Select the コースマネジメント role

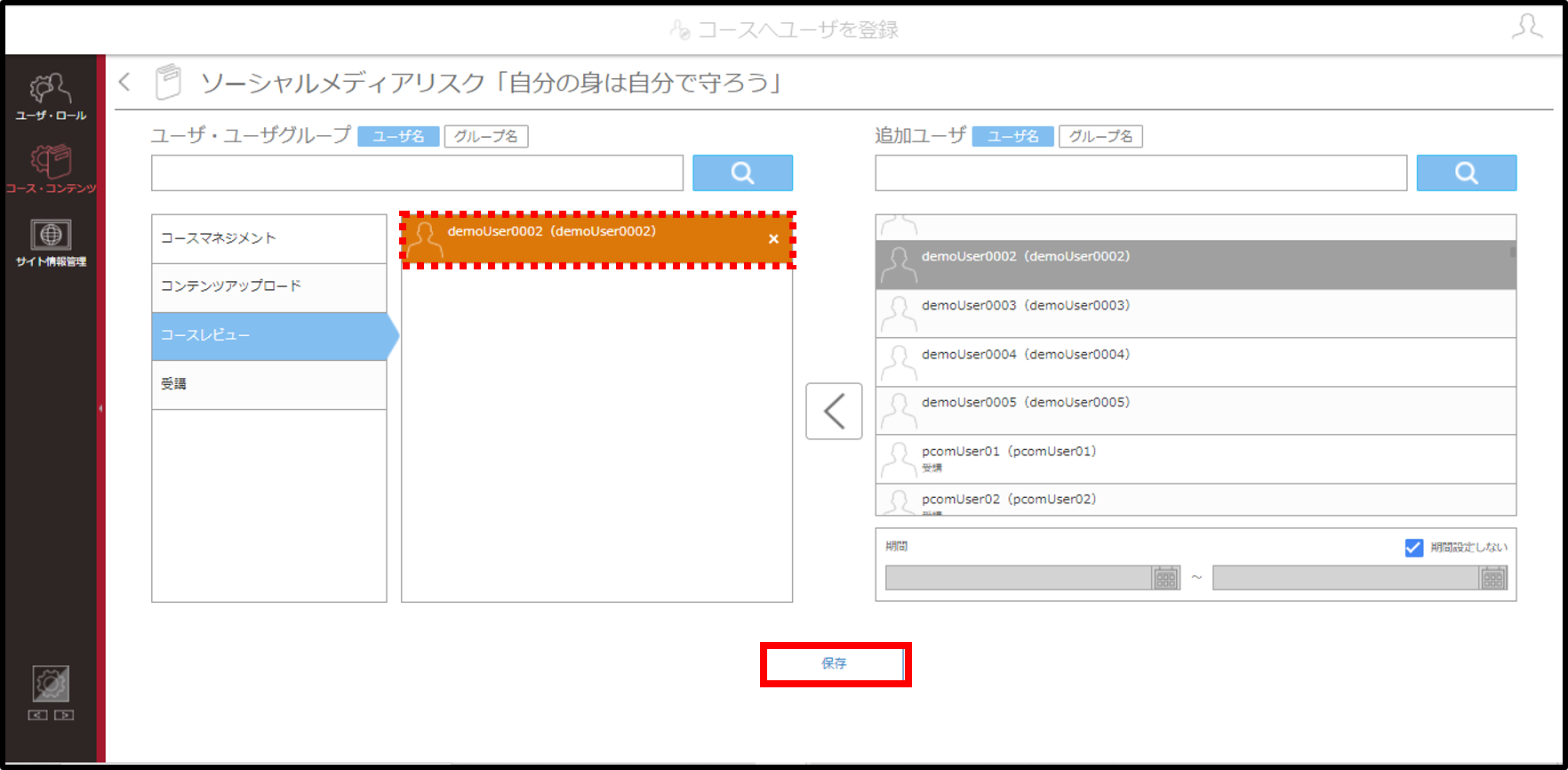pyautogui.click(x=269, y=238)
